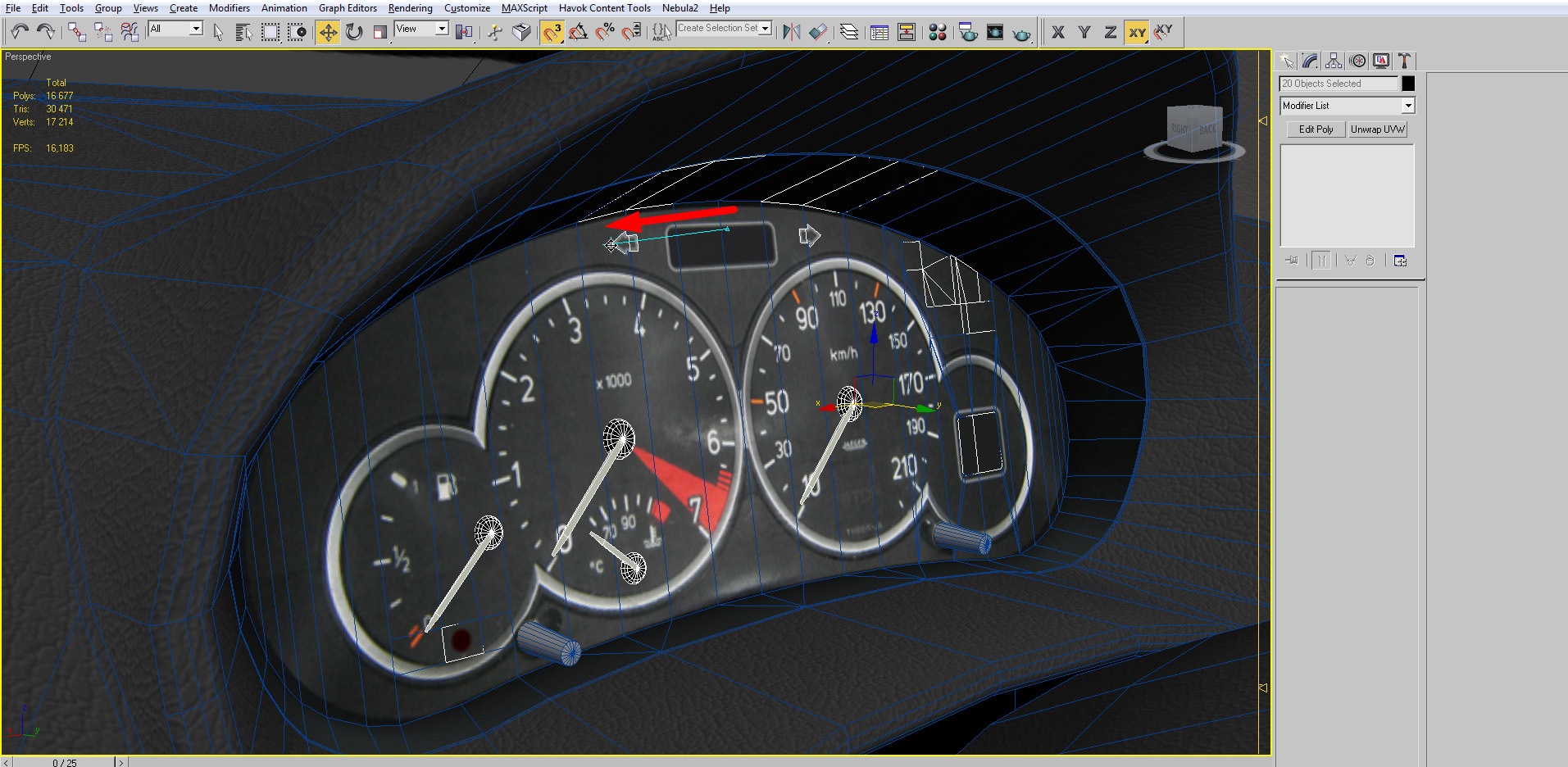Click the black object color swatch
Screen dimensions: 1568x767
1408,84
